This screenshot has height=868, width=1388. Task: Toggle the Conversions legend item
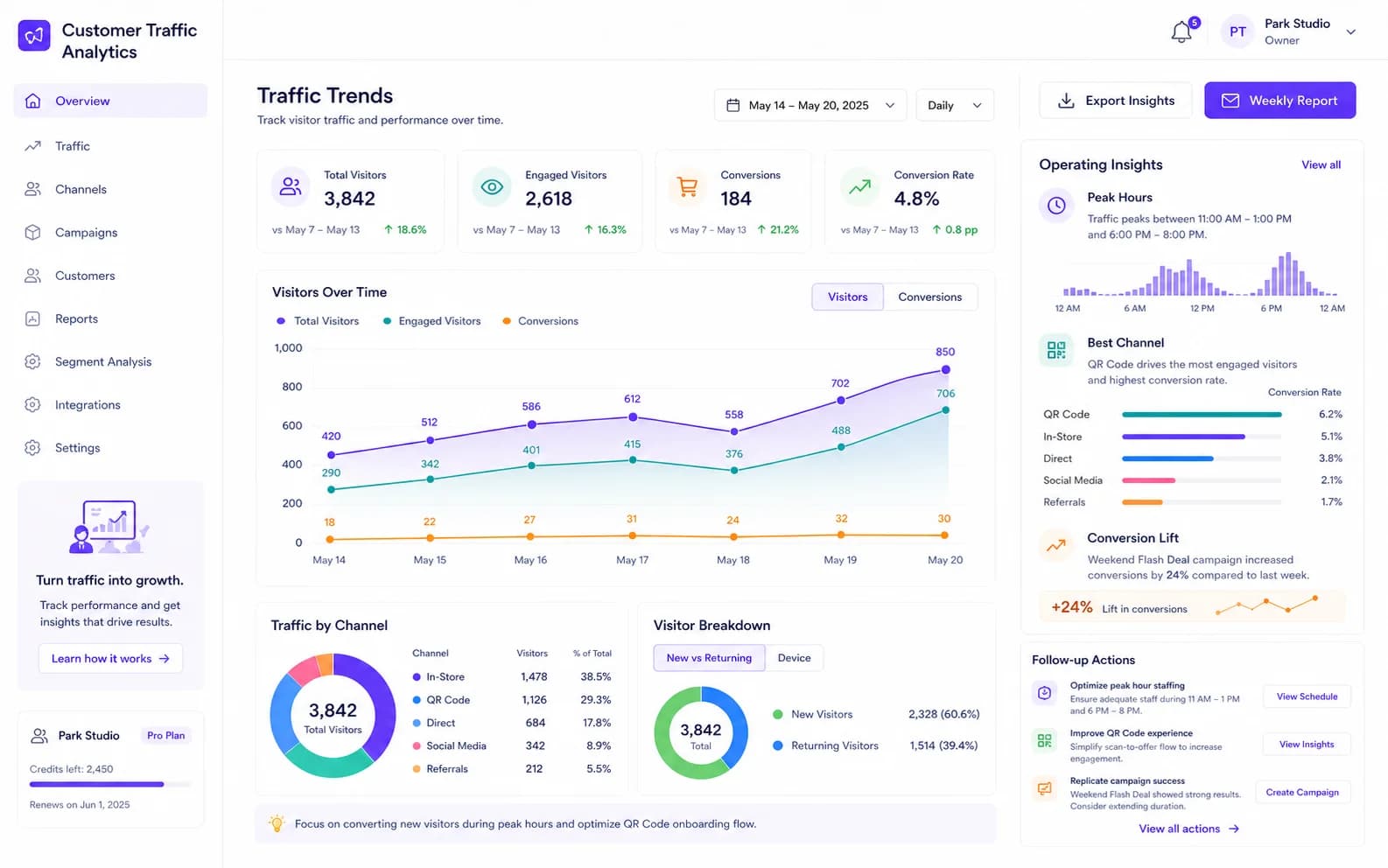[x=540, y=321]
